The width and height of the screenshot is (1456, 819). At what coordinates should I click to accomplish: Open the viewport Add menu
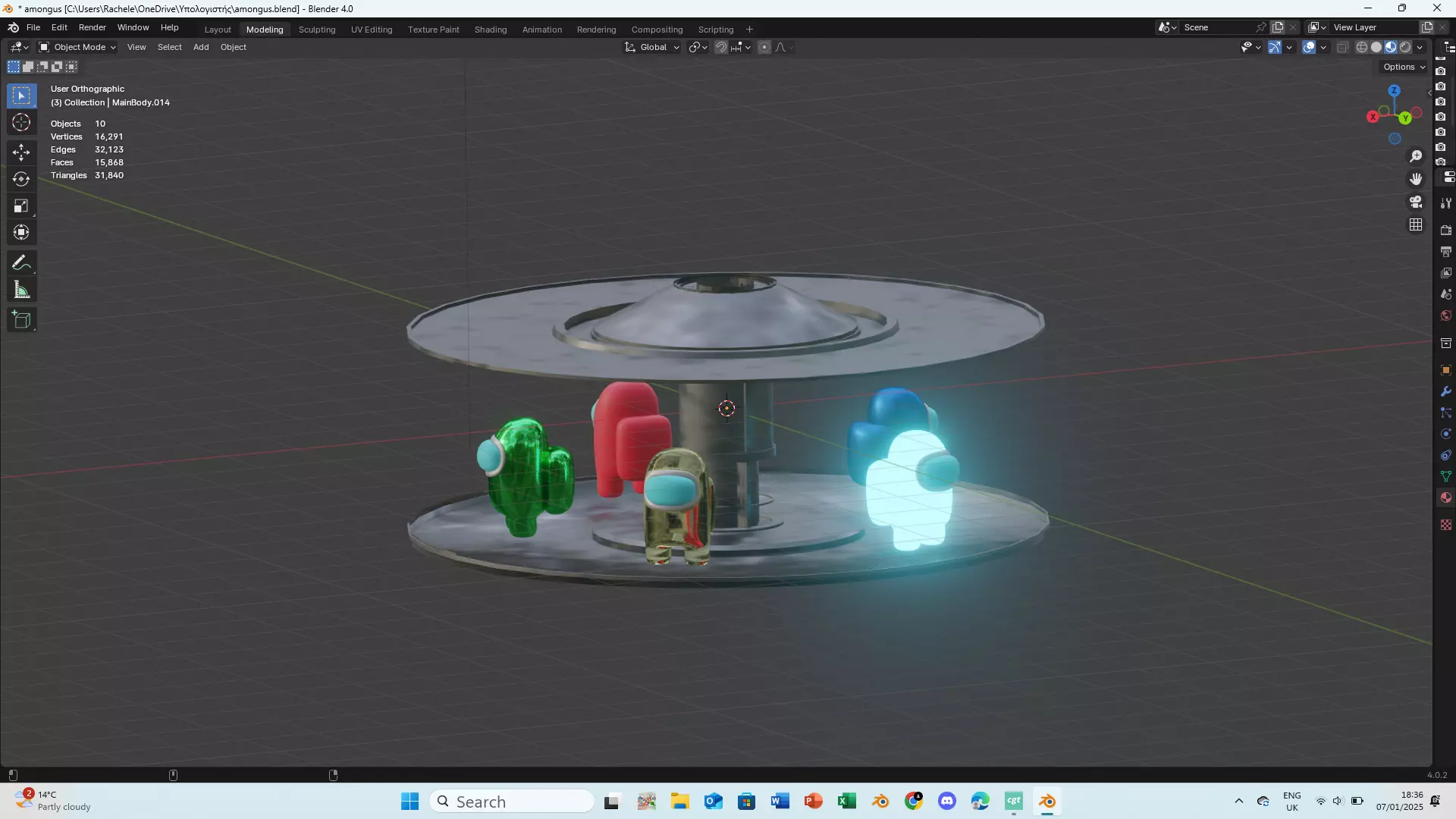click(x=201, y=47)
